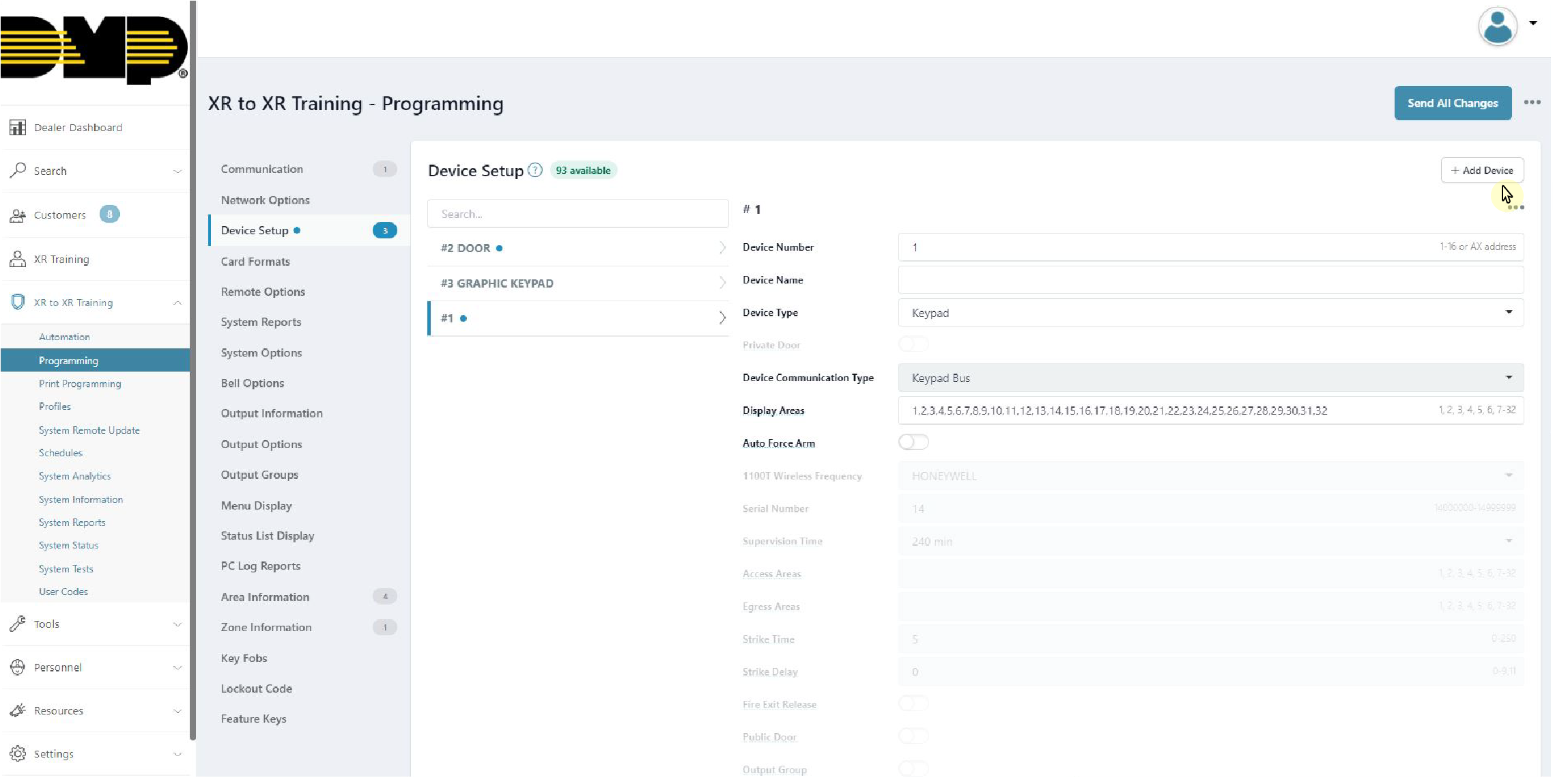
Task: Select the Zone Information menu item
Action: tap(267, 627)
